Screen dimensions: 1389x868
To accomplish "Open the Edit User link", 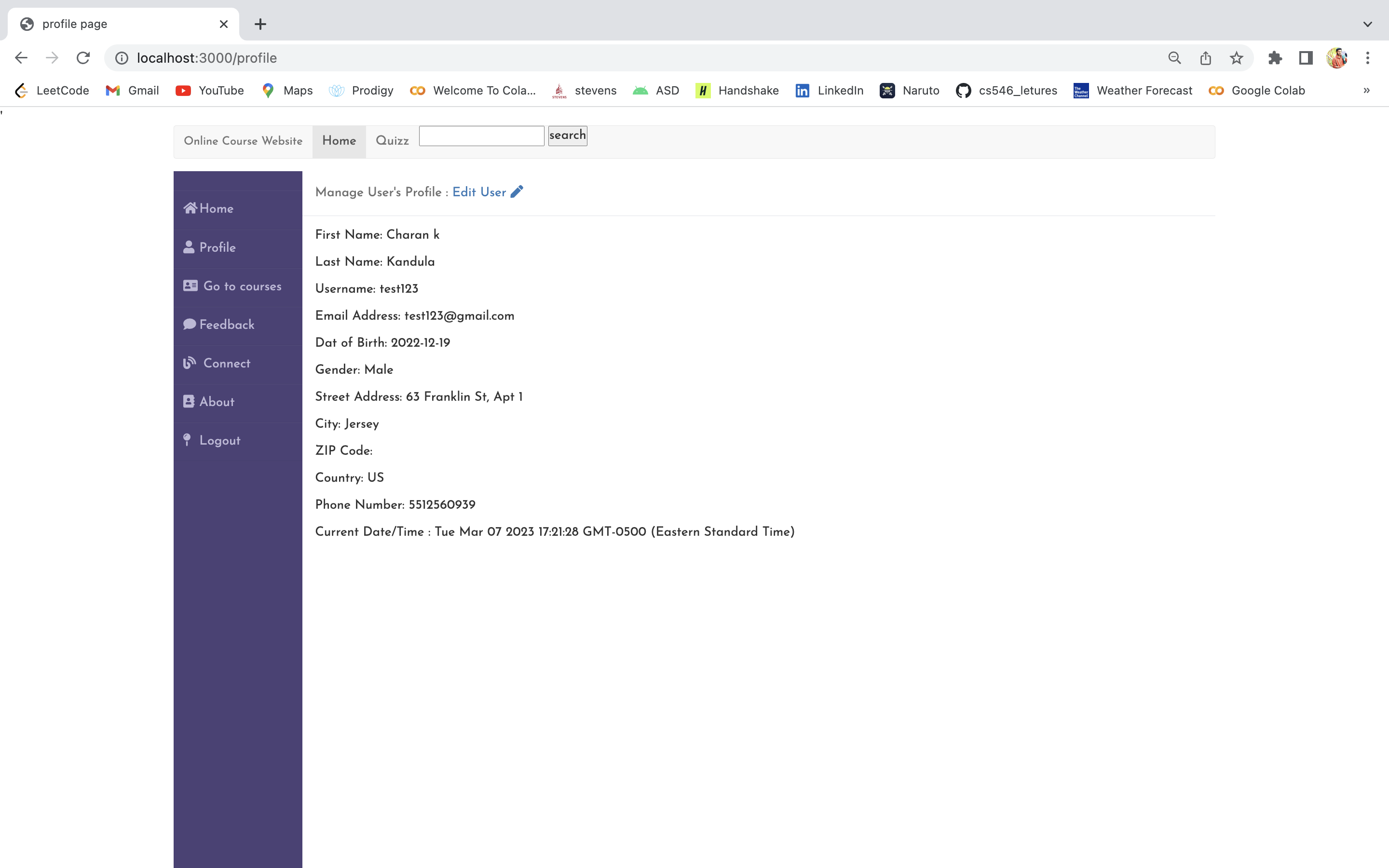I will coord(479,192).
